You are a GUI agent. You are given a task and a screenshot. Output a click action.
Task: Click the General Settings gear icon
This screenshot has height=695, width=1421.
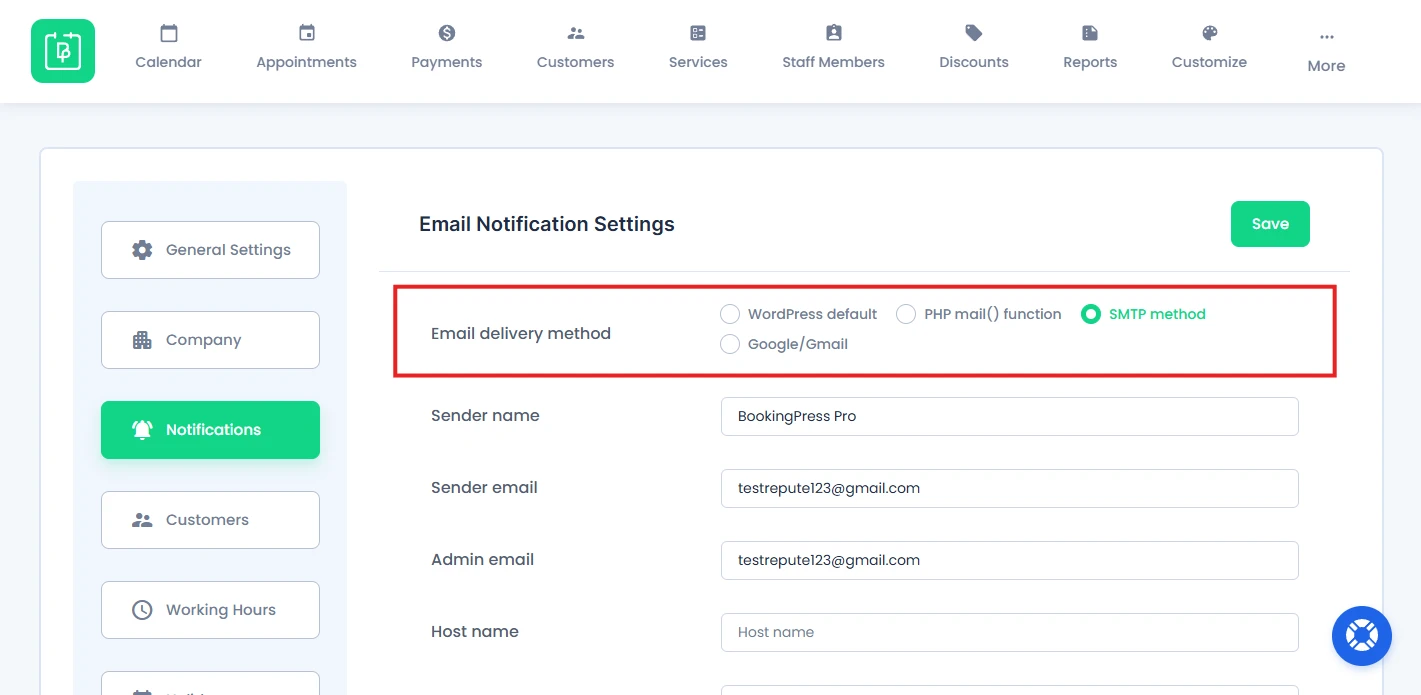(x=142, y=250)
